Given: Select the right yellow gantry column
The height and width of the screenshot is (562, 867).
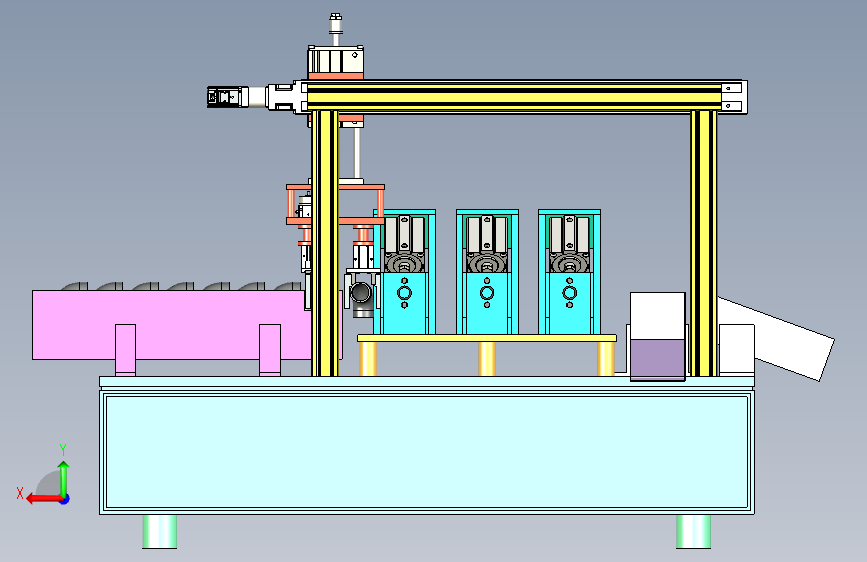Looking at the screenshot, I should [703, 243].
